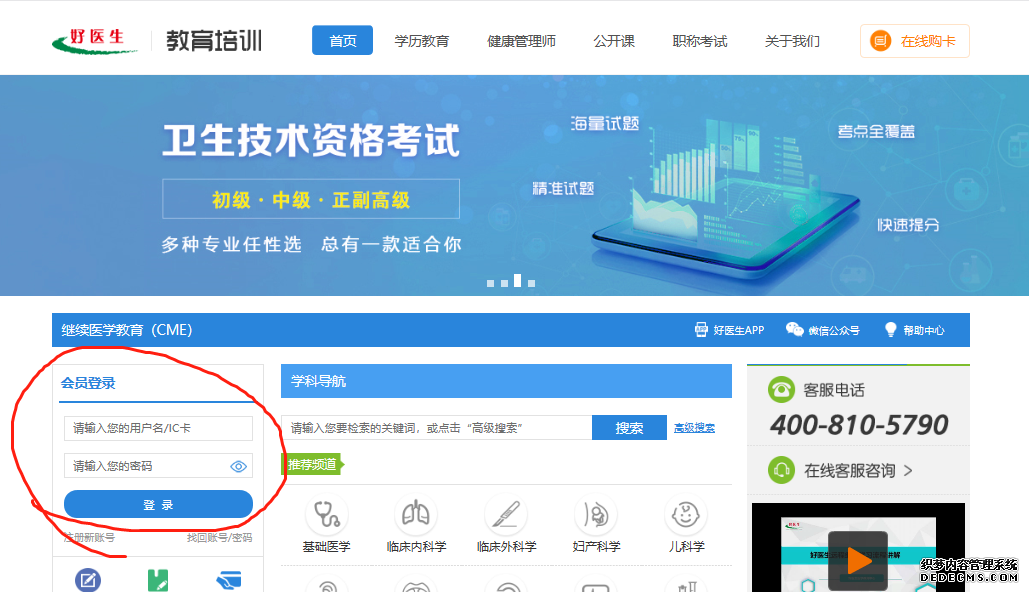Click the 搜索 button
1029x592 pixels.
629,428
